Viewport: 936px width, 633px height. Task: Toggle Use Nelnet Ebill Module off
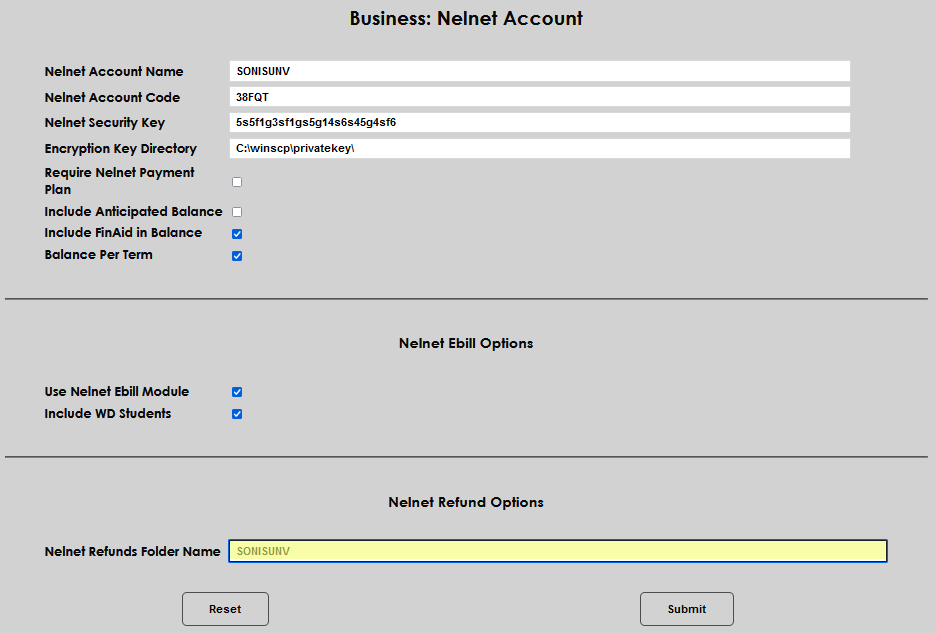(x=236, y=391)
